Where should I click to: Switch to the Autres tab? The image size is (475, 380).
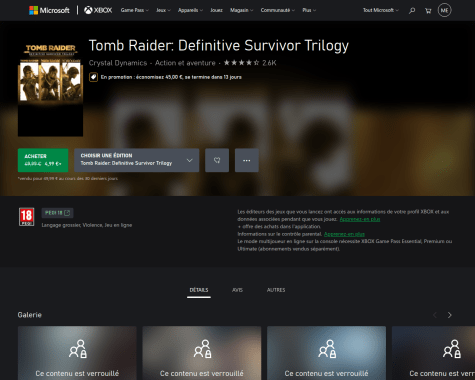pos(276,290)
